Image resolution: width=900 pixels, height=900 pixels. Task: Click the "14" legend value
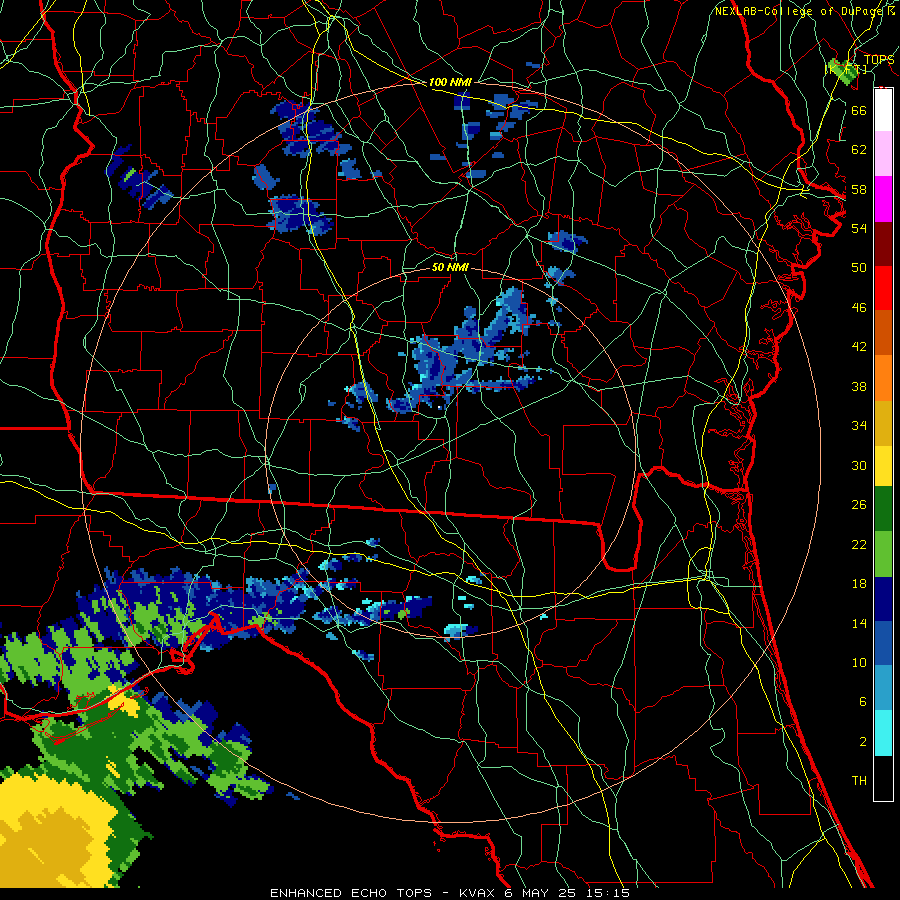tap(859, 623)
